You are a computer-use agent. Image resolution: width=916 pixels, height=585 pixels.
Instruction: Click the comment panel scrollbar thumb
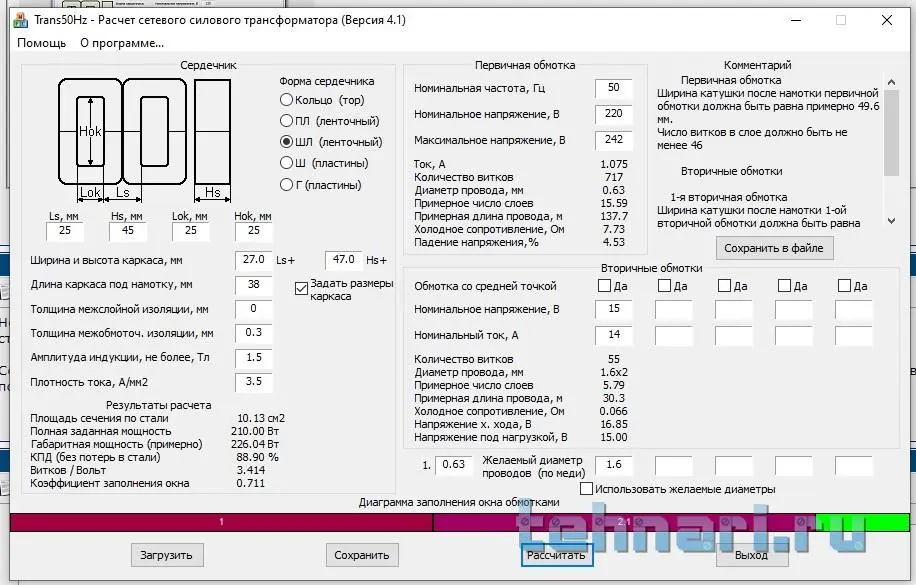coord(891,133)
